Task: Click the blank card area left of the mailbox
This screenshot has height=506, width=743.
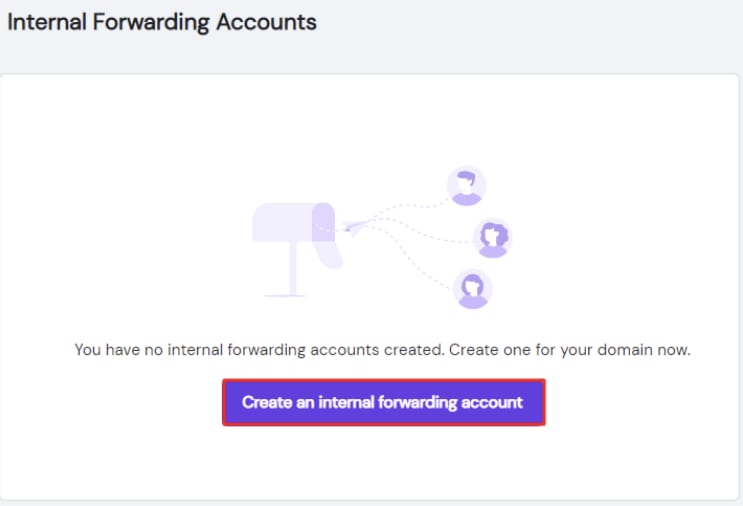Action: coord(120,230)
